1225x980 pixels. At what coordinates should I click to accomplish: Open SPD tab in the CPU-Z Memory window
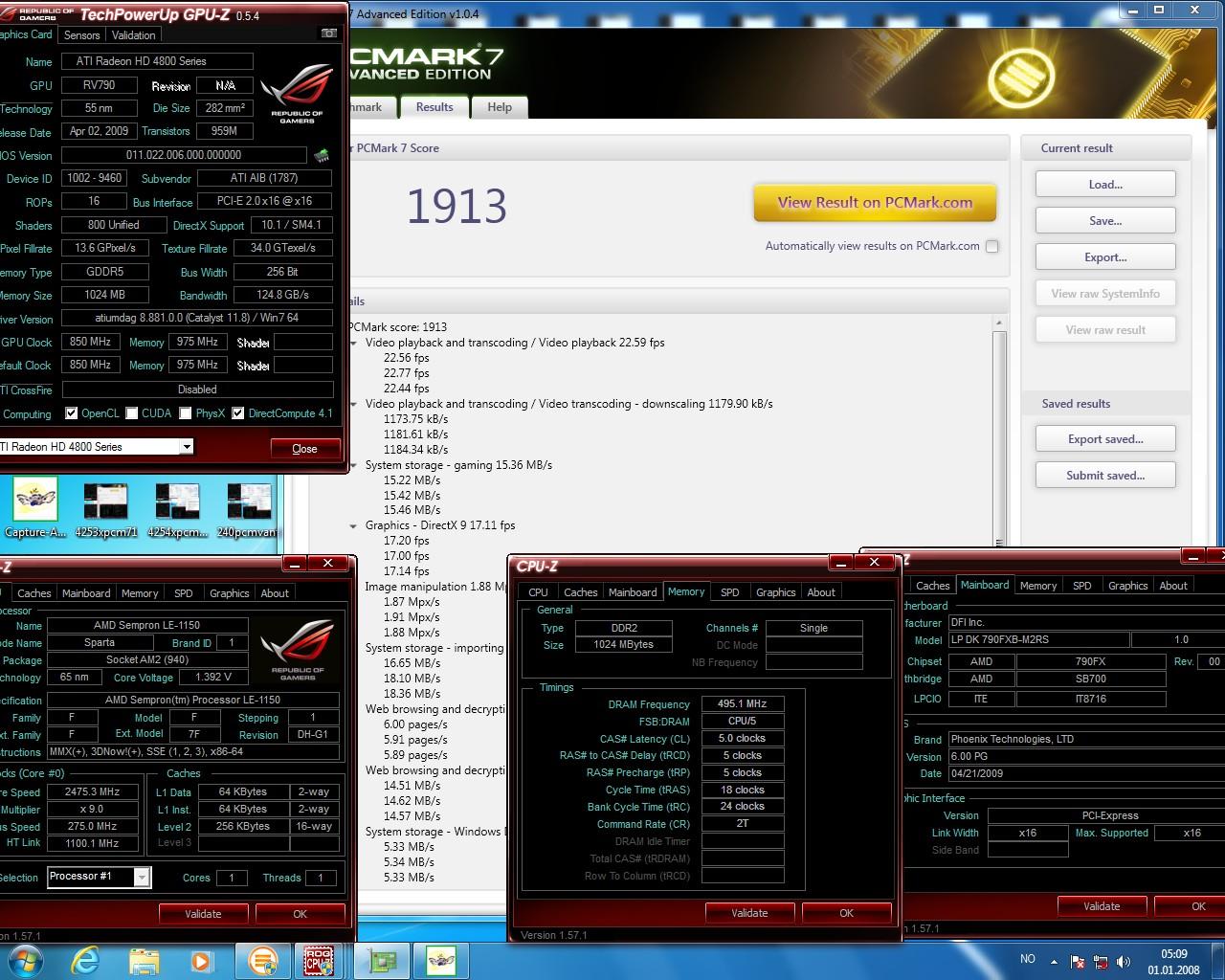[x=730, y=592]
